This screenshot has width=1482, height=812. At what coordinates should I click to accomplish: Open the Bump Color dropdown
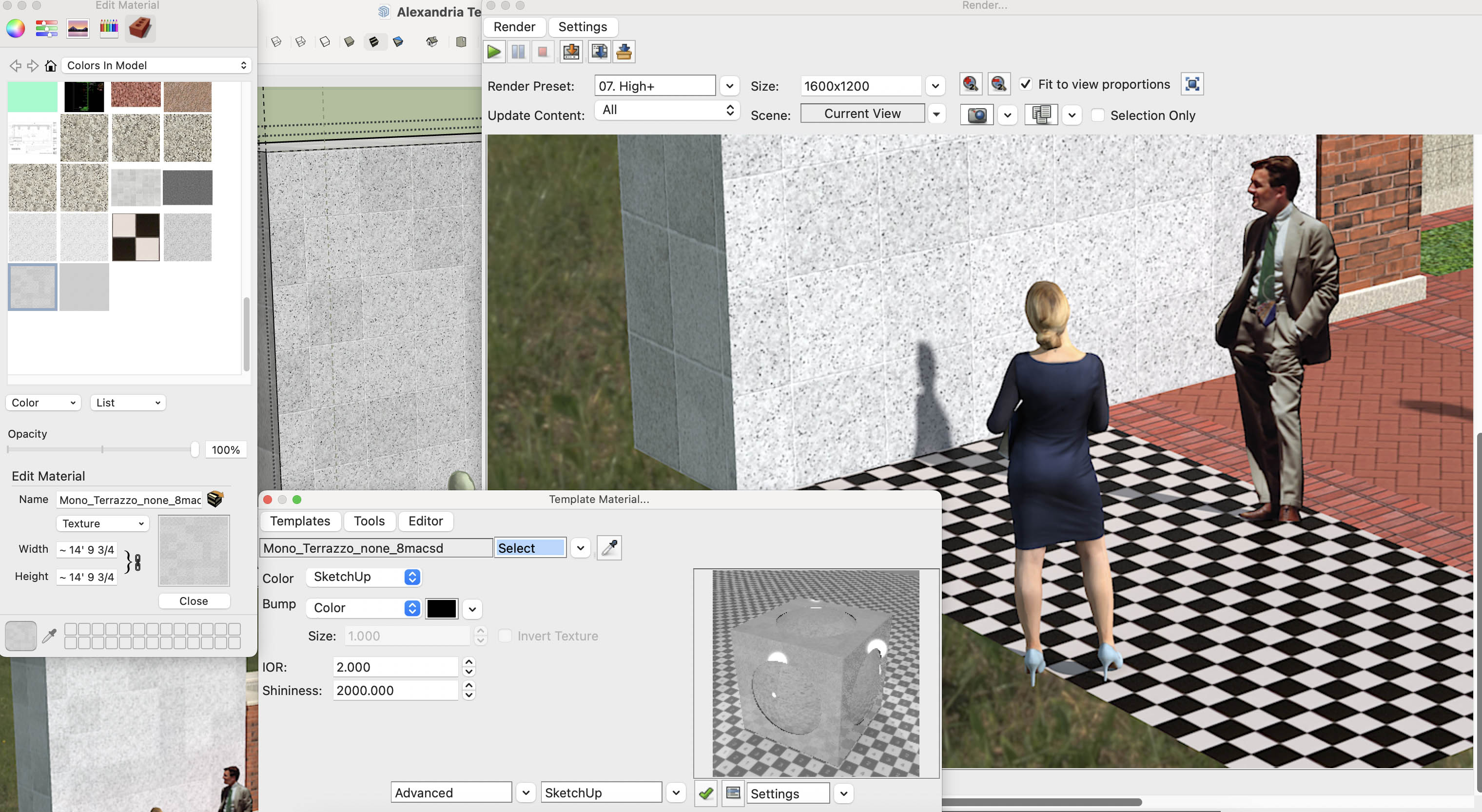[364, 608]
